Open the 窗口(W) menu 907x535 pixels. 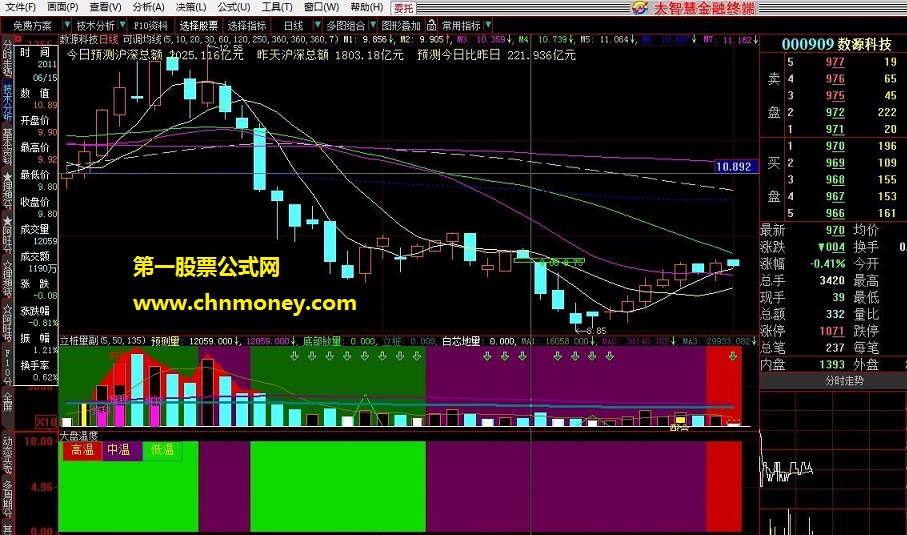[321, 8]
